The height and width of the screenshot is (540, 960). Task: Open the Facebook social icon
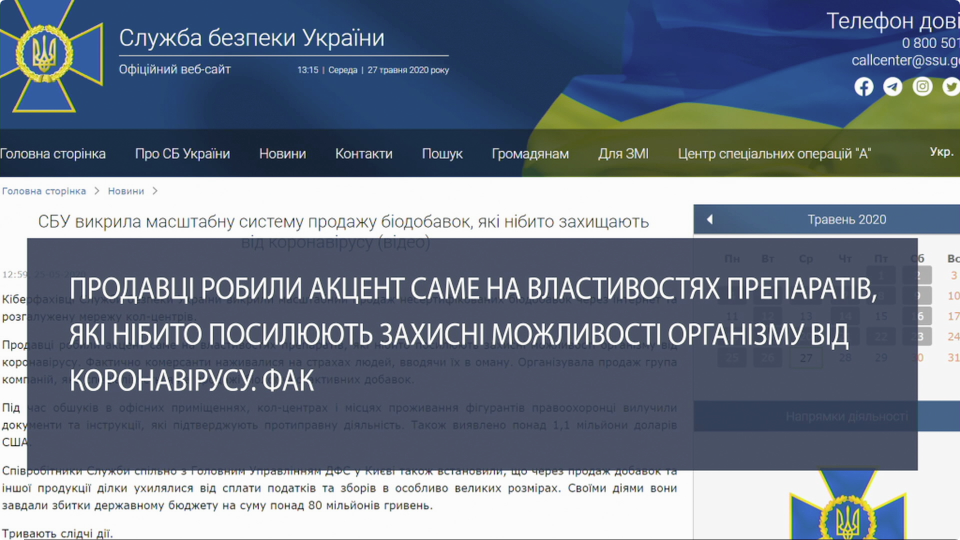pos(864,86)
